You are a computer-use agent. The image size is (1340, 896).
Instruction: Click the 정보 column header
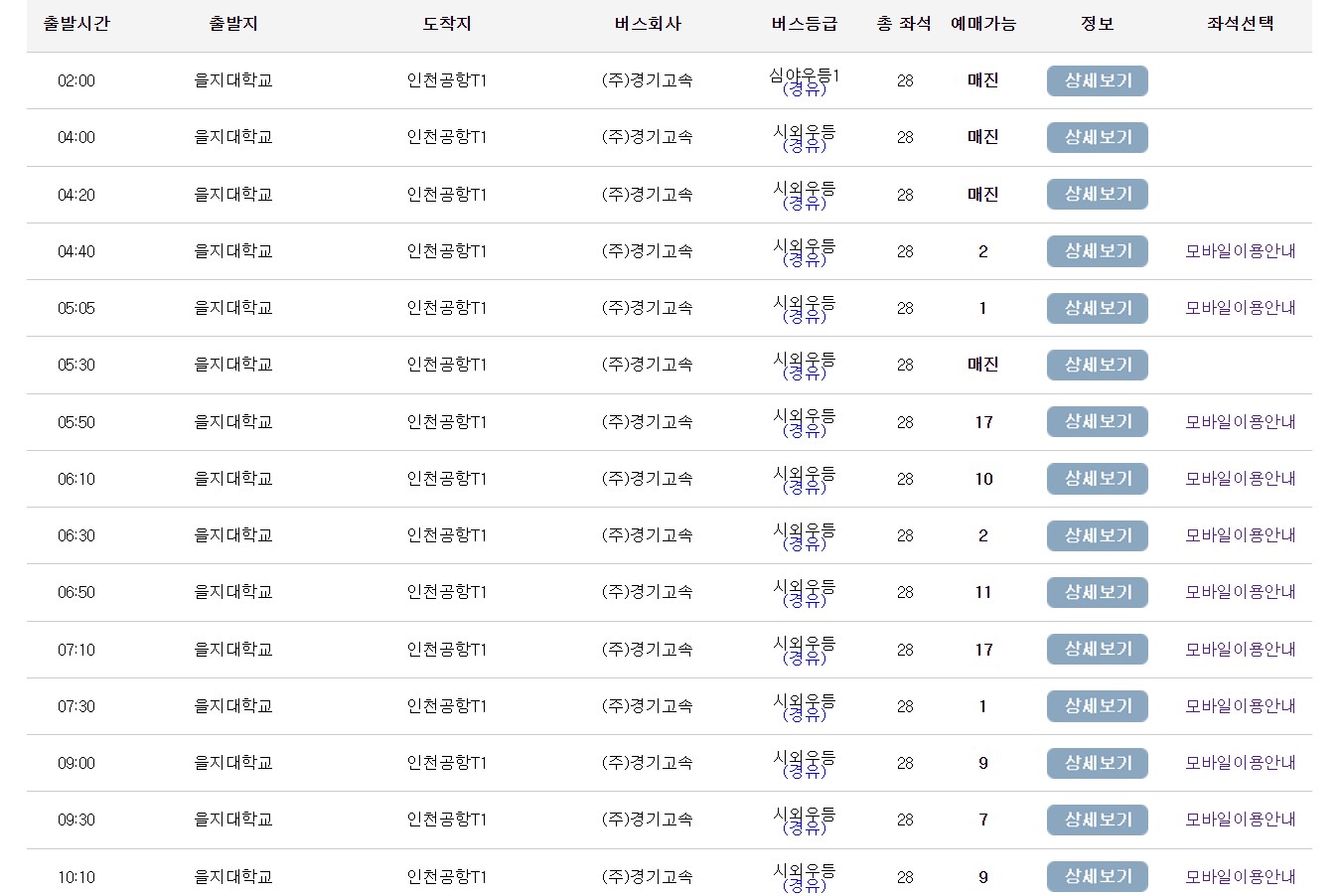[1098, 23]
